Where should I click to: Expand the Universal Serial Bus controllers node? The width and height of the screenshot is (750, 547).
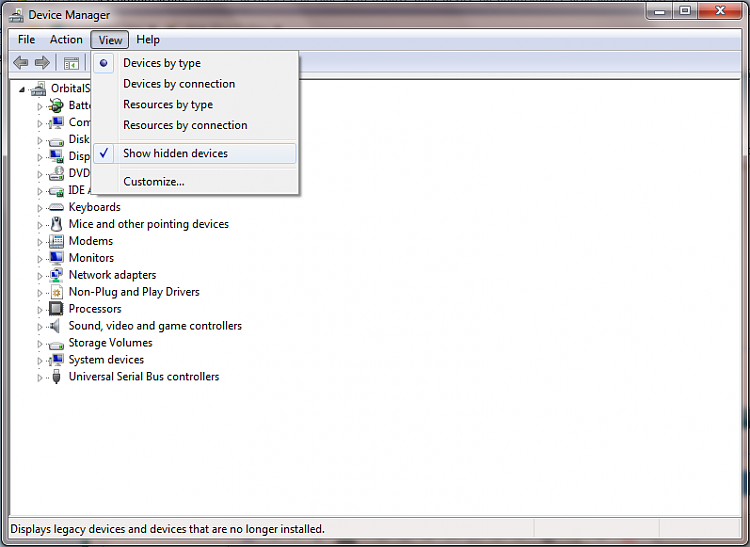point(40,378)
